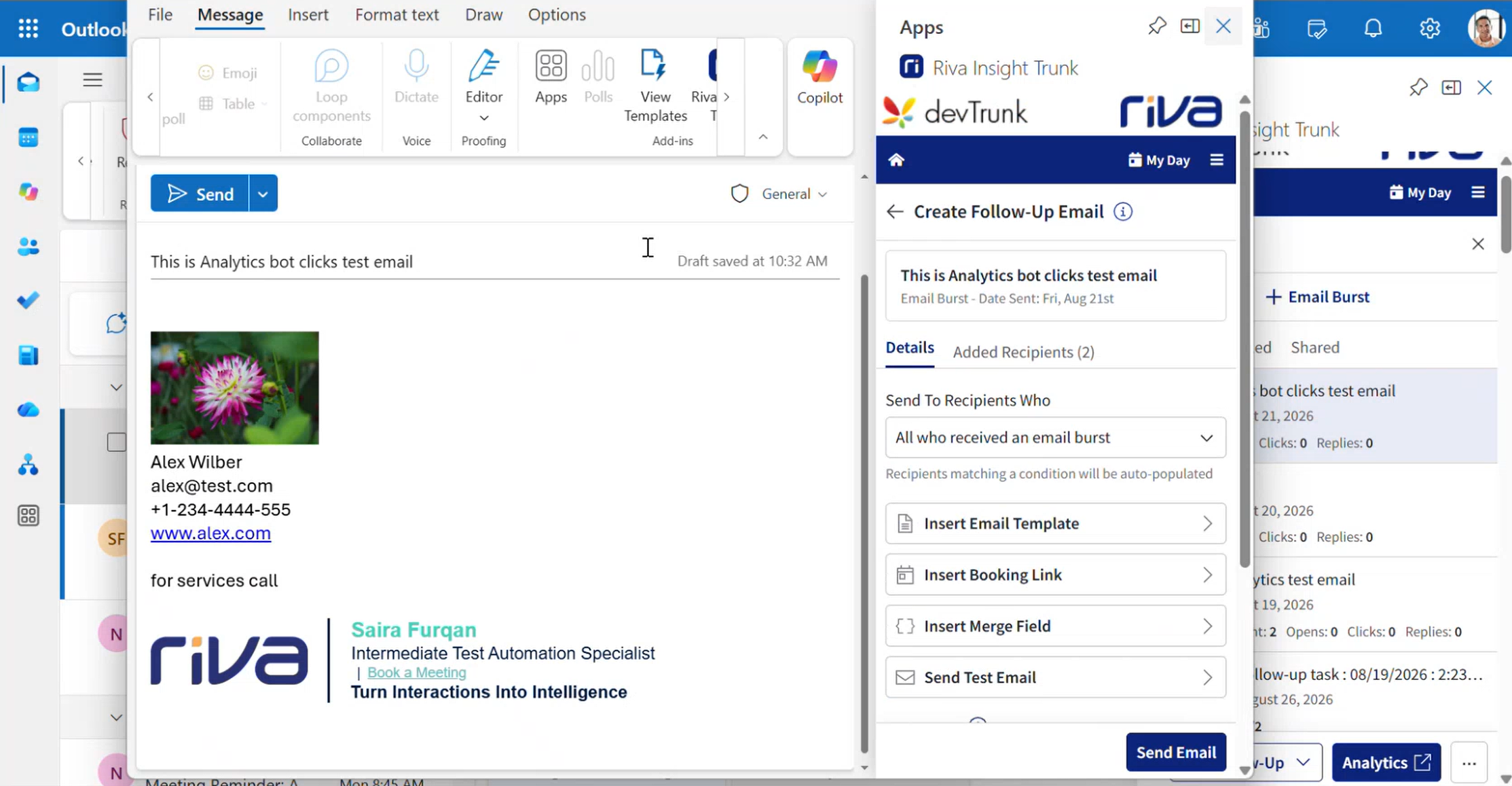Open Outlook Settings gear
The width and height of the screenshot is (1512, 786).
click(1430, 29)
